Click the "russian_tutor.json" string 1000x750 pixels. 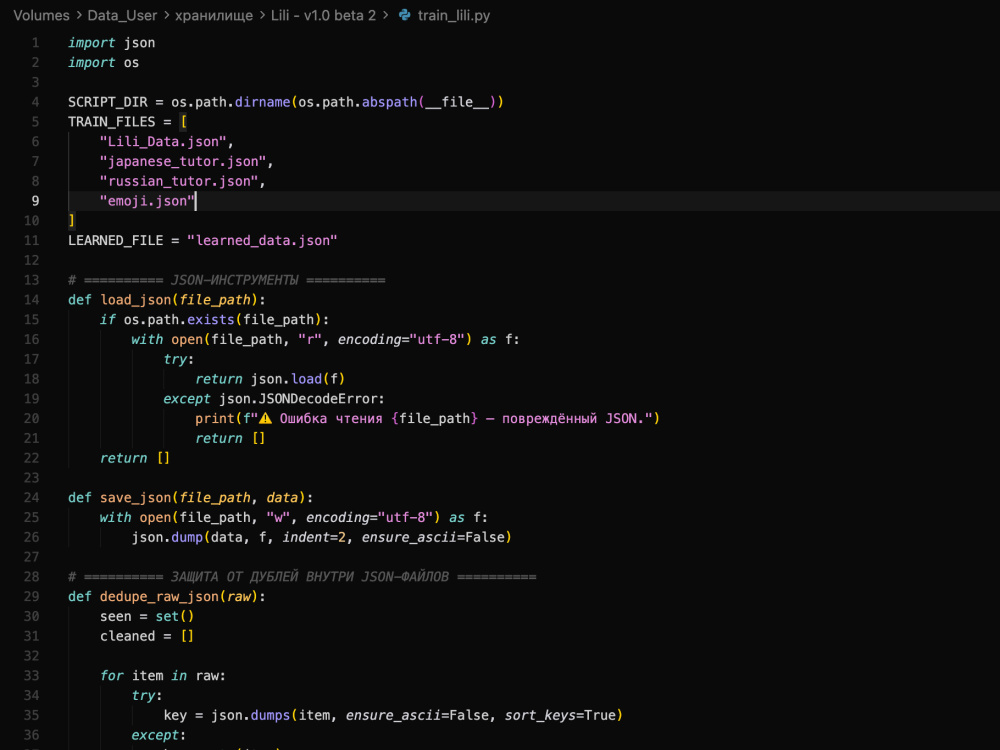tap(179, 181)
